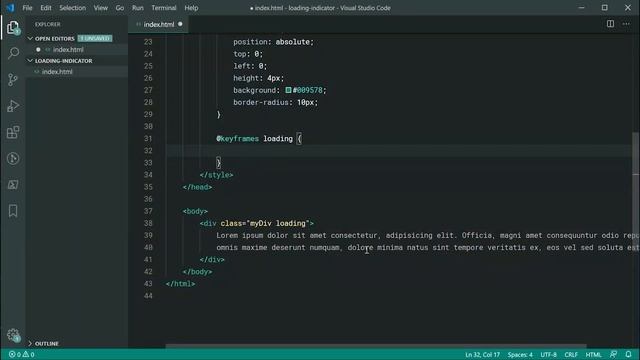Collapse the Open Editors section
This screenshot has height=360, width=640.
point(30,38)
